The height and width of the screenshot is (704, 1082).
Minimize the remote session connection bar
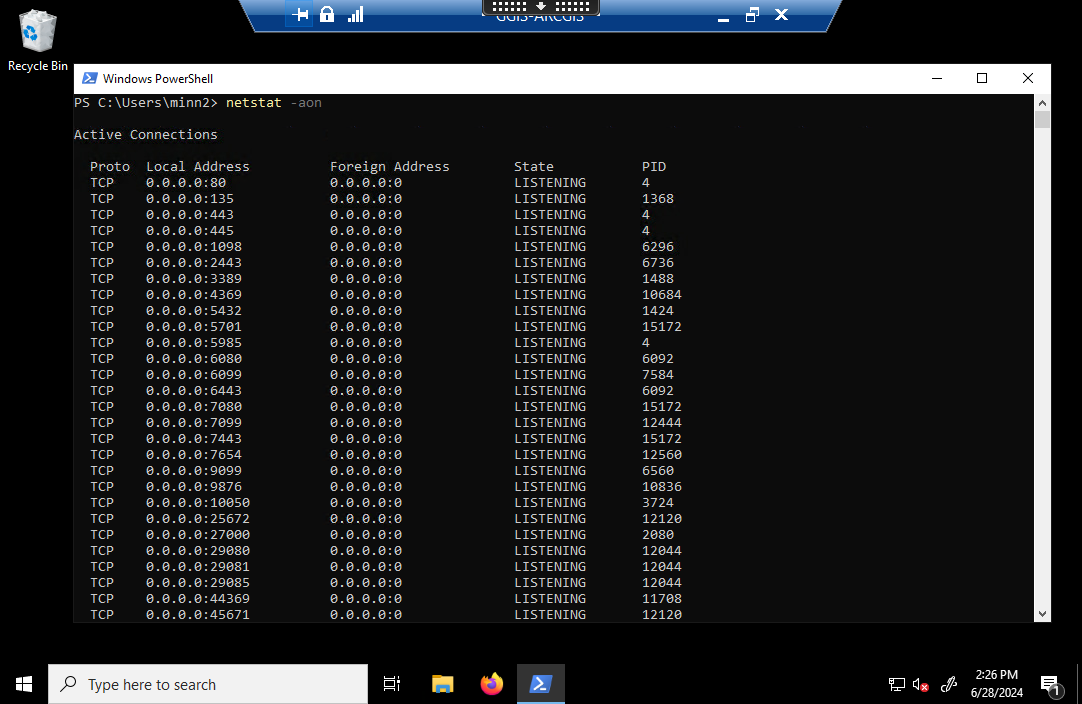(722, 15)
